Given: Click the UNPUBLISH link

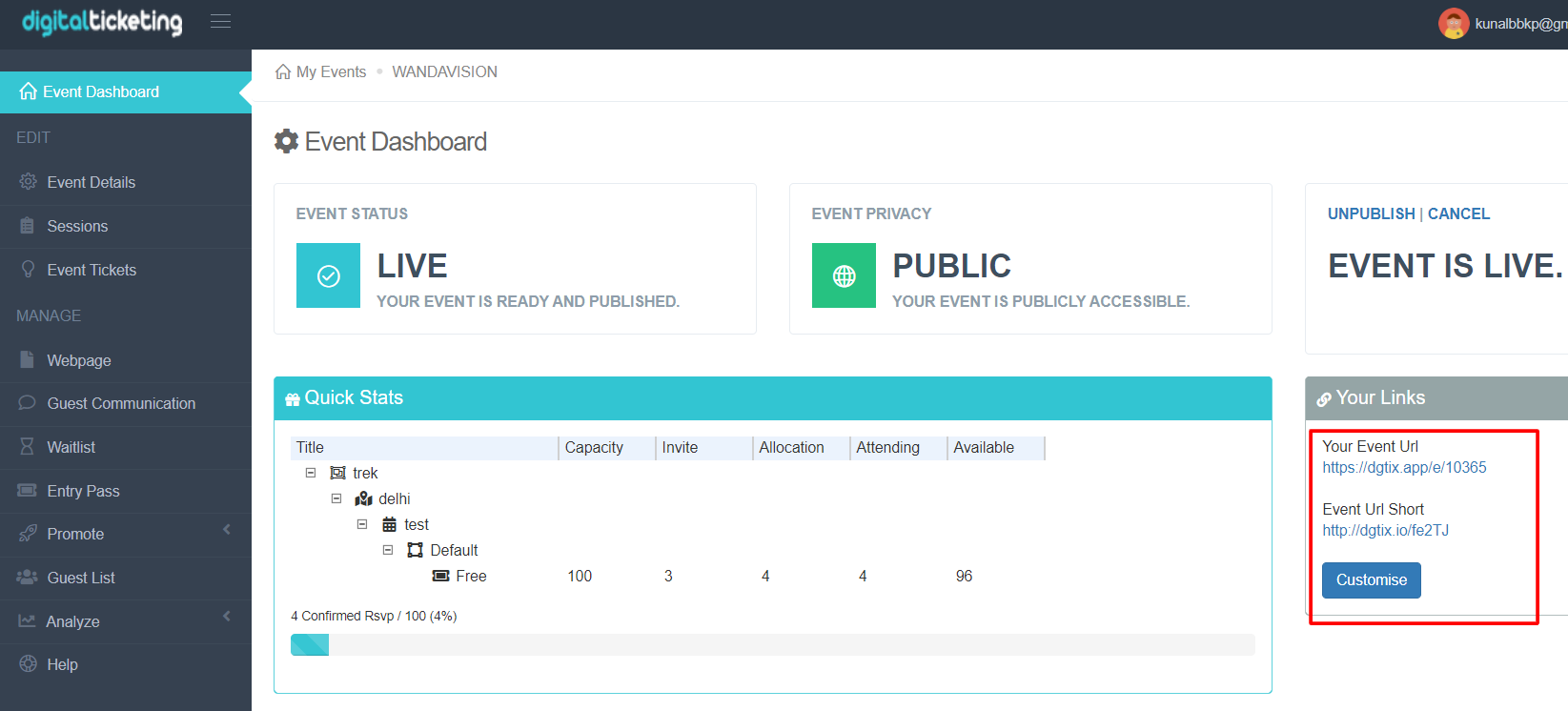Looking at the screenshot, I should [x=1372, y=213].
